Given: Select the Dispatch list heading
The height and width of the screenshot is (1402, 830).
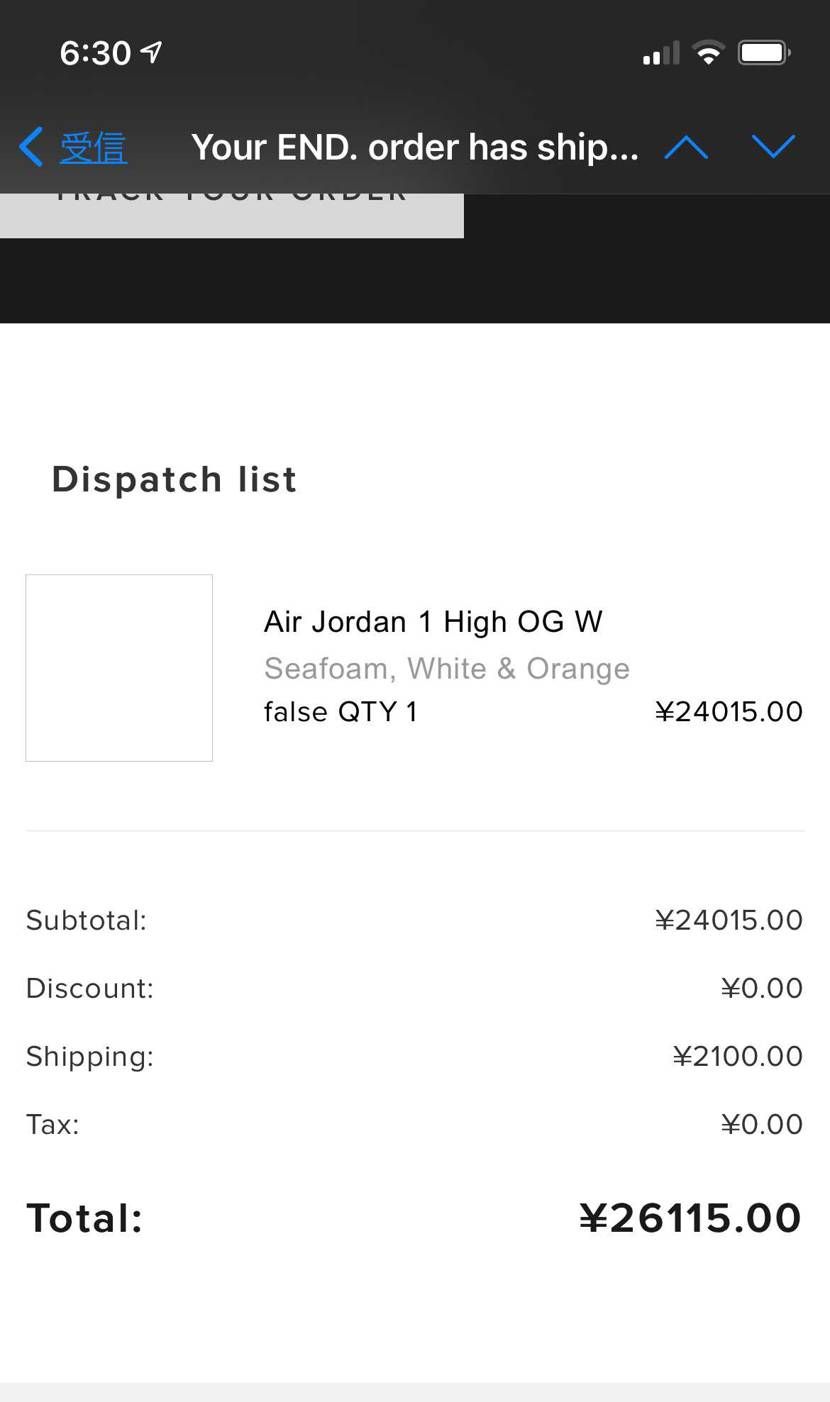Looking at the screenshot, I should coord(174,479).
